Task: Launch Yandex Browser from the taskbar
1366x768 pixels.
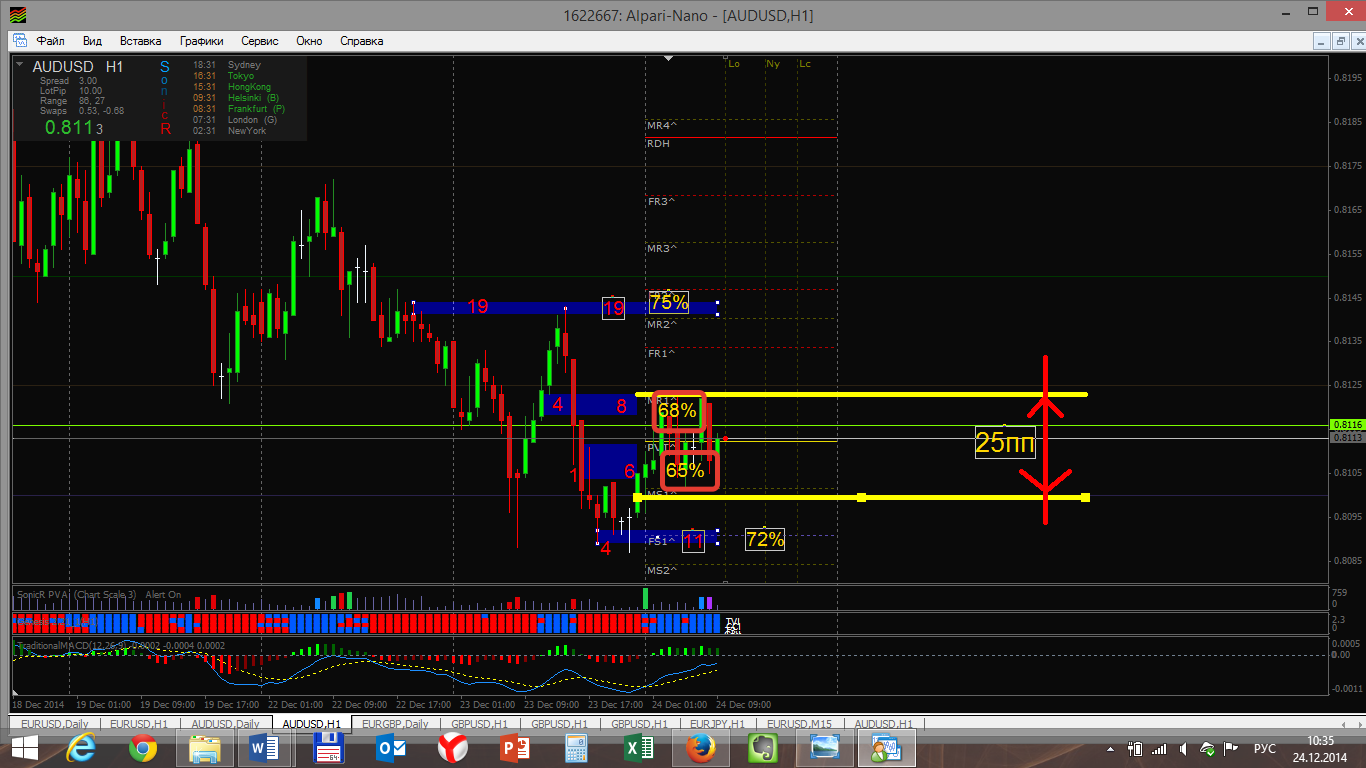Action: pyautogui.click(x=452, y=748)
